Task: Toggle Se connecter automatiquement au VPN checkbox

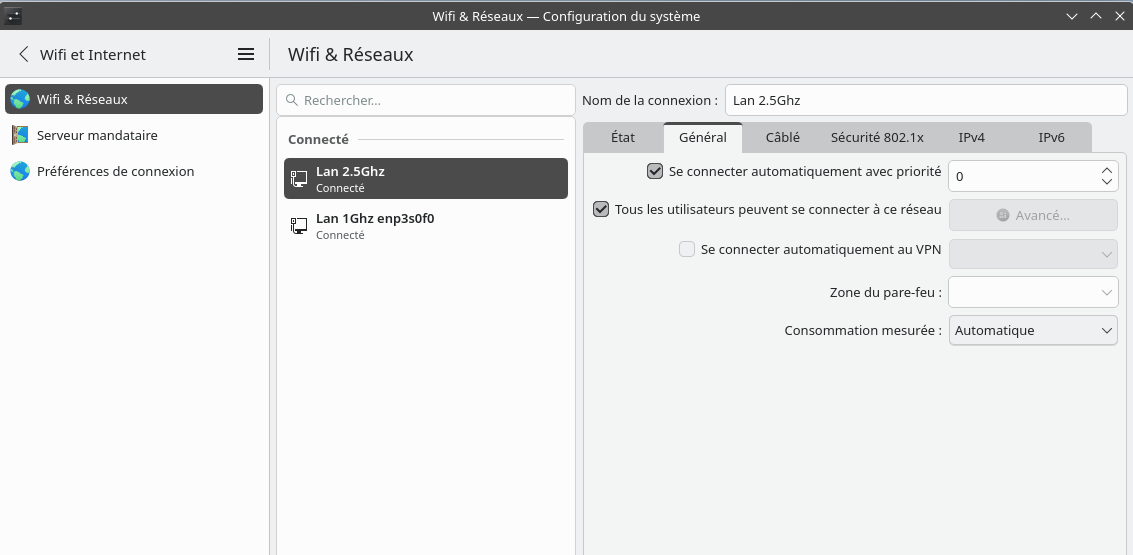Action: coord(687,249)
